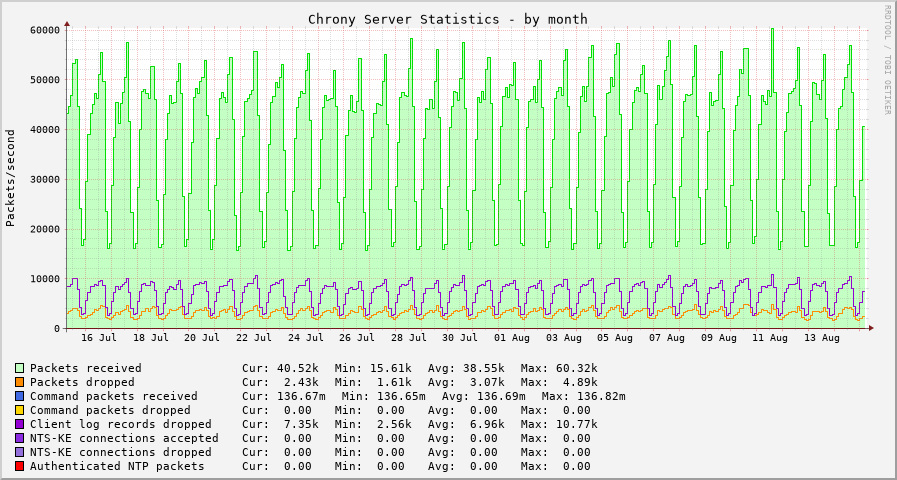Screen dimensions: 897x480
Task: Click the blue Command packets received swatch
Action: [x=19, y=396]
